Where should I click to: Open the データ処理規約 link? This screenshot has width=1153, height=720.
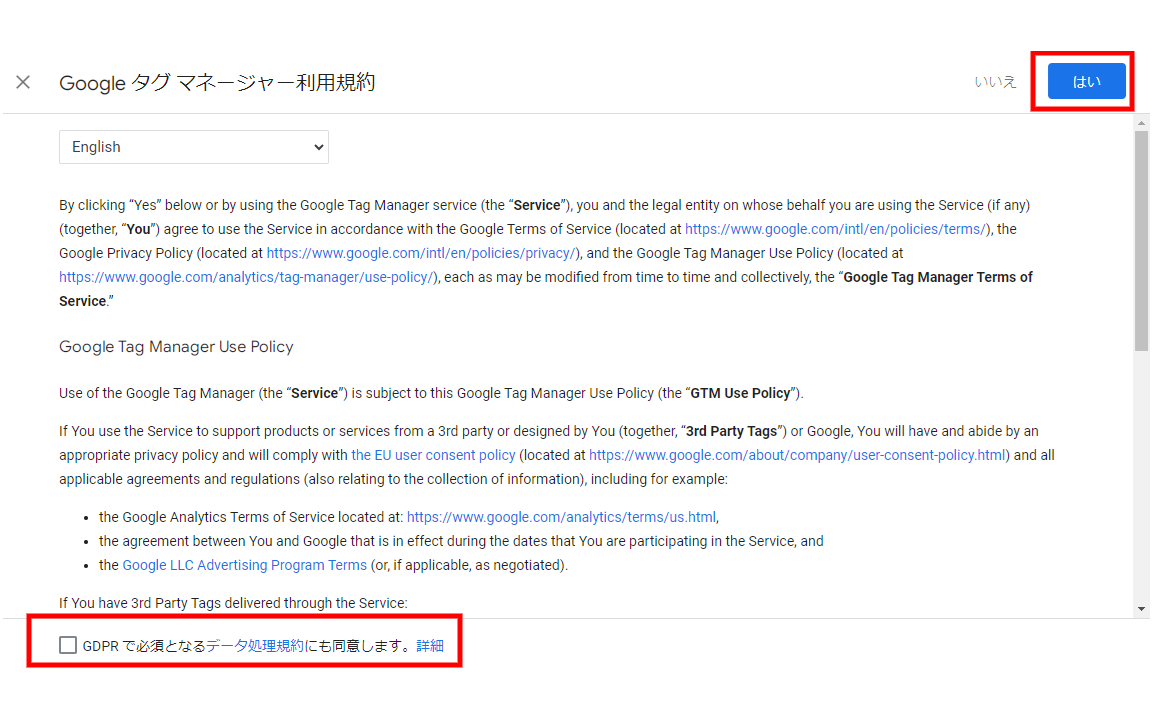click(x=255, y=646)
